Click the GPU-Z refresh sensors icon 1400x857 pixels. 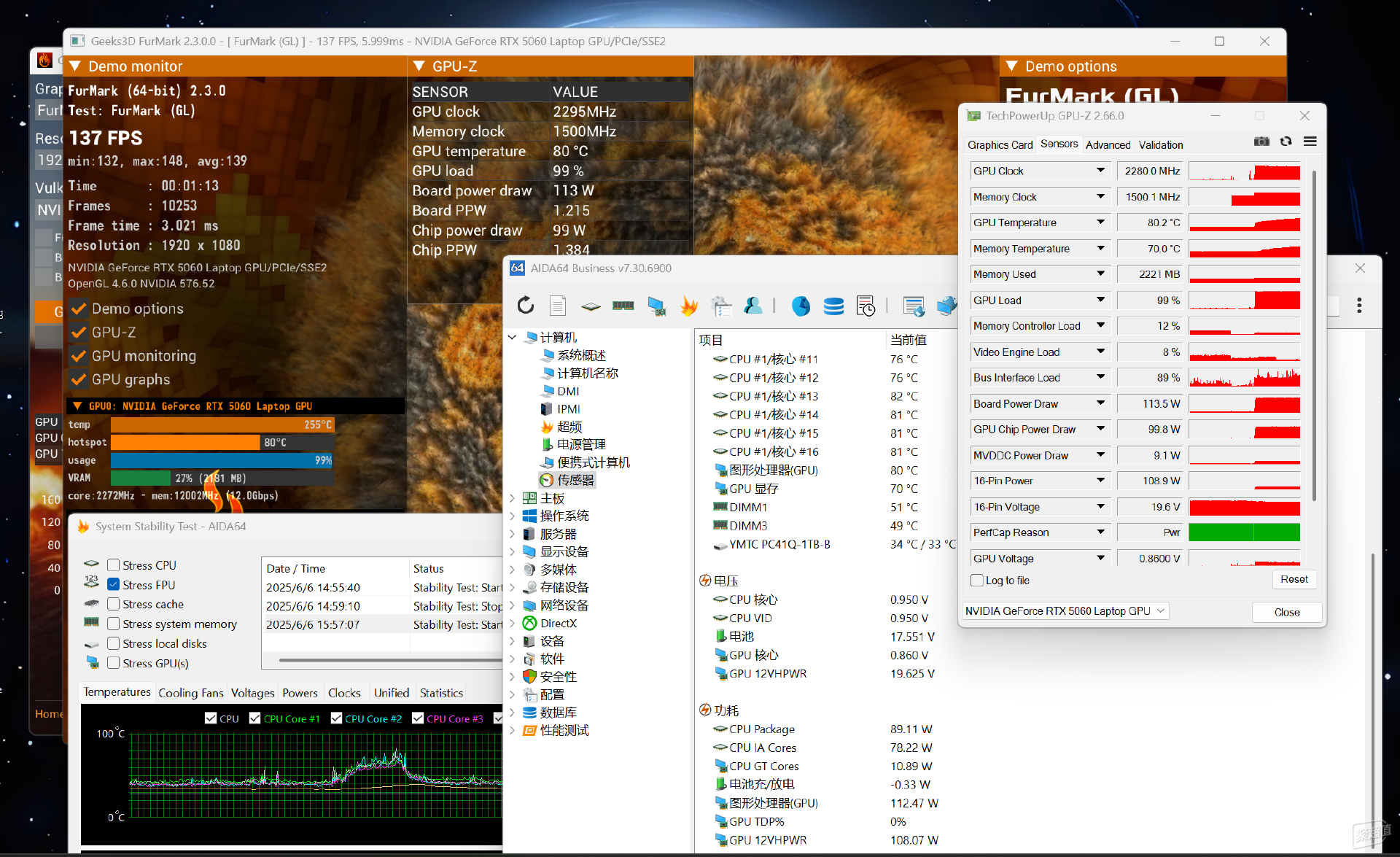1286,141
